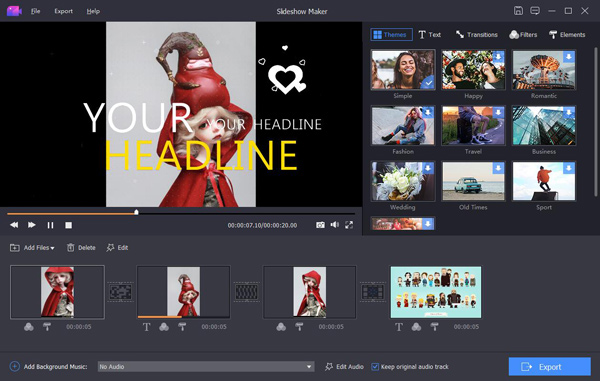Click the rewind playback button

tap(14, 225)
